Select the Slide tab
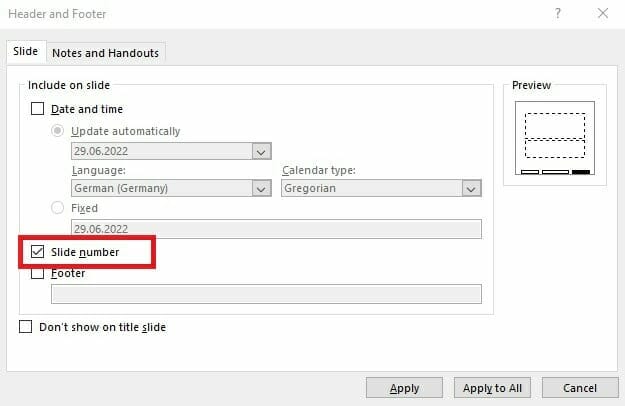The width and height of the screenshot is (625, 406). click(x=25, y=53)
